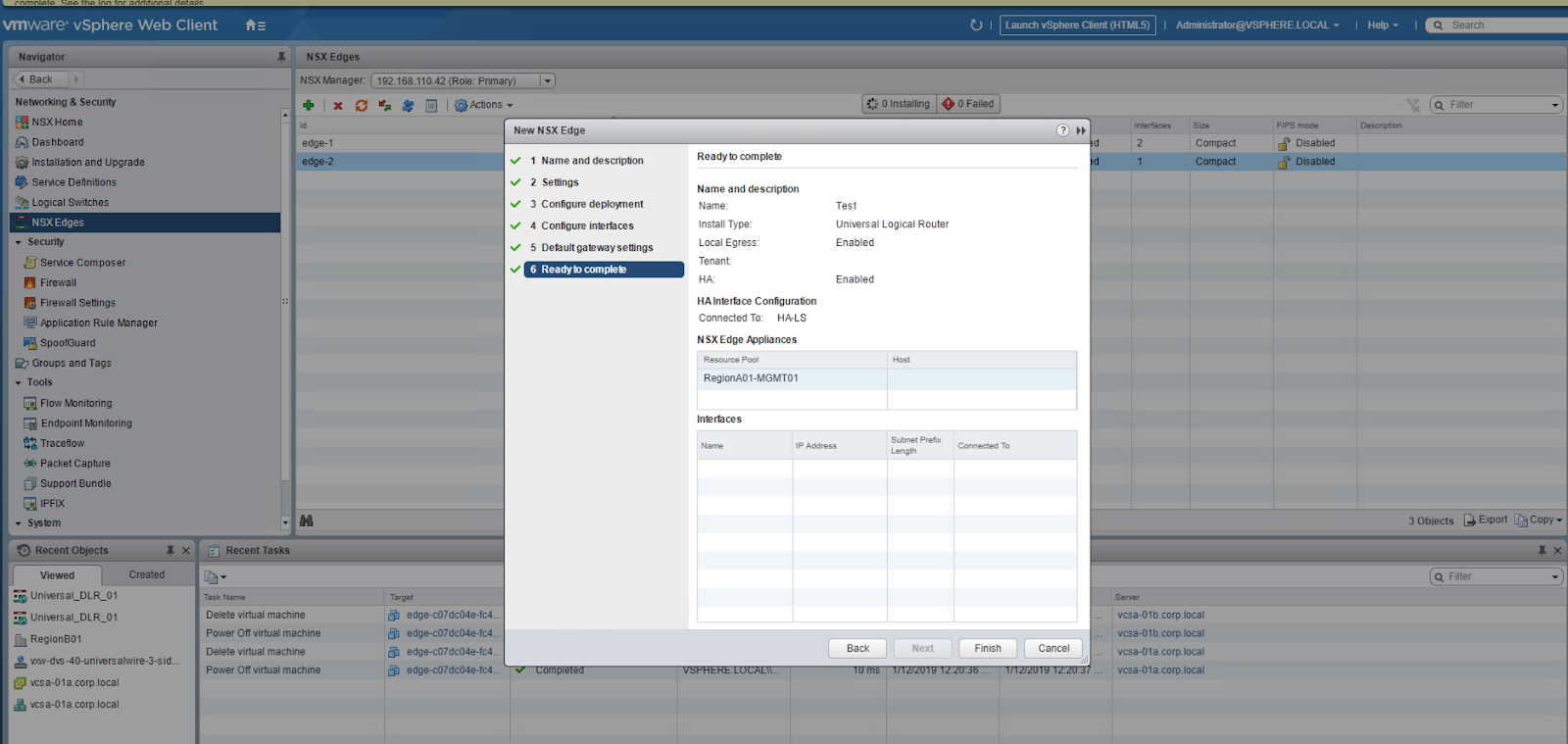The height and width of the screenshot is (744, 1568).
Task: Switch to the Created tab
Action: [147, 575]
